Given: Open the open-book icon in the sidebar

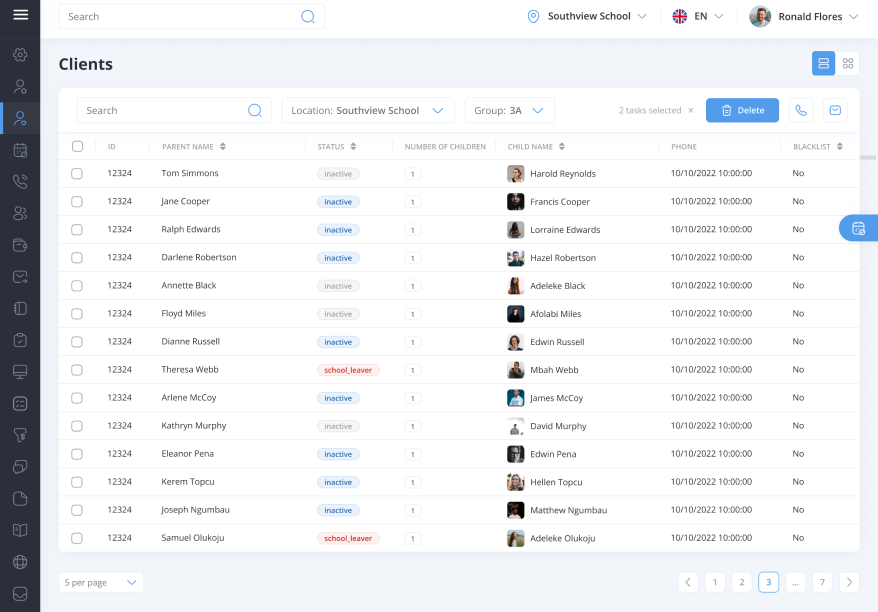Looking at the screenshot, I should tap(20, 530).
